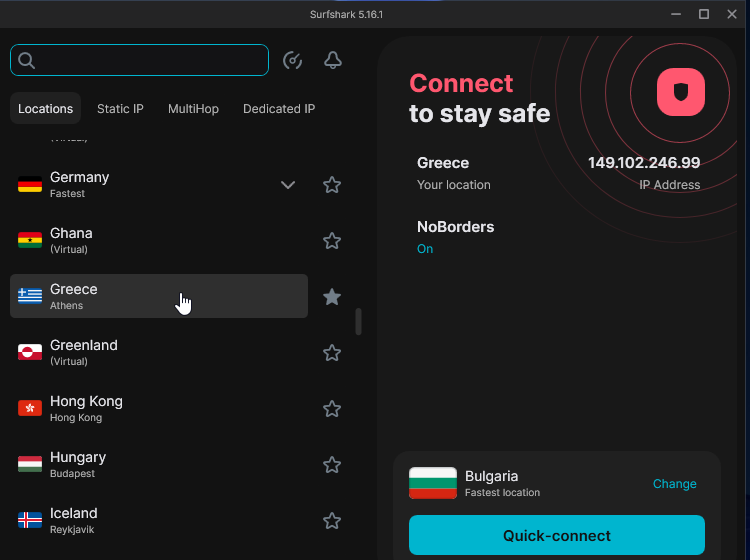Click the Bulgaria flag in quick-connect card
The image size is (750, 560).
pyautogui.click(x=433, y=483)
